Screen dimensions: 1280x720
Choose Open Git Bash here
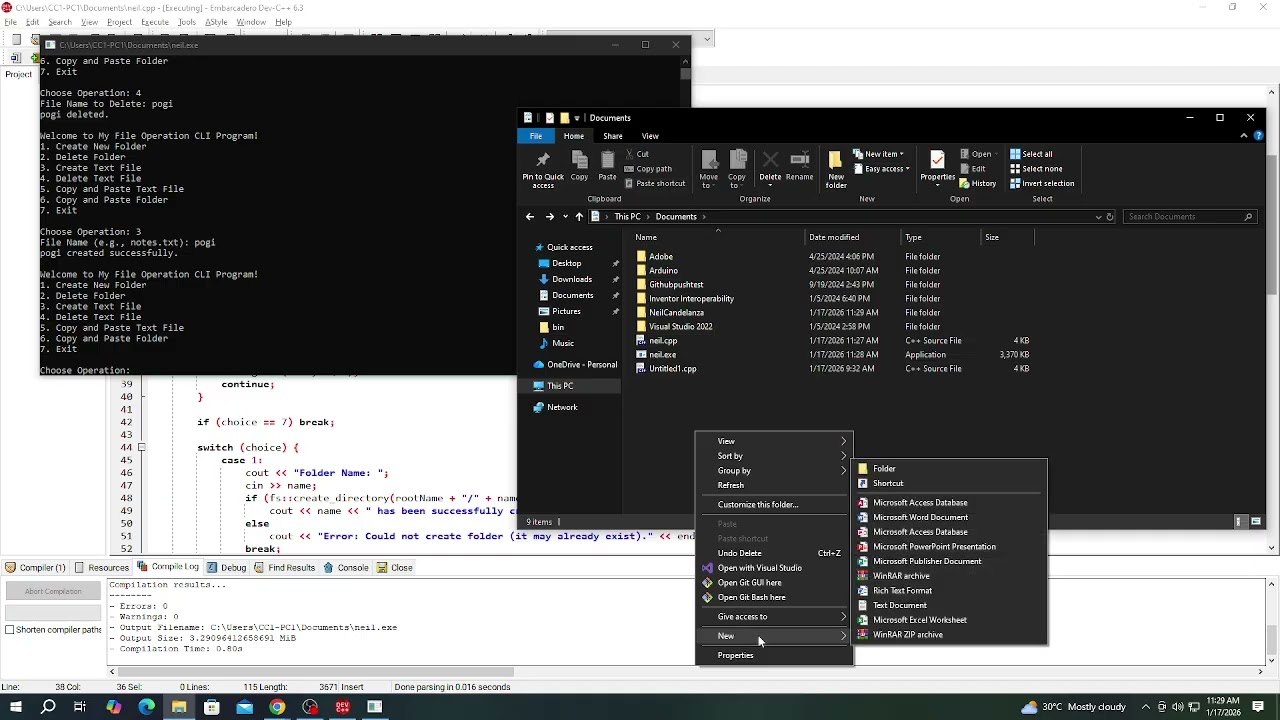pyautogui.click(x=774, y=597)
